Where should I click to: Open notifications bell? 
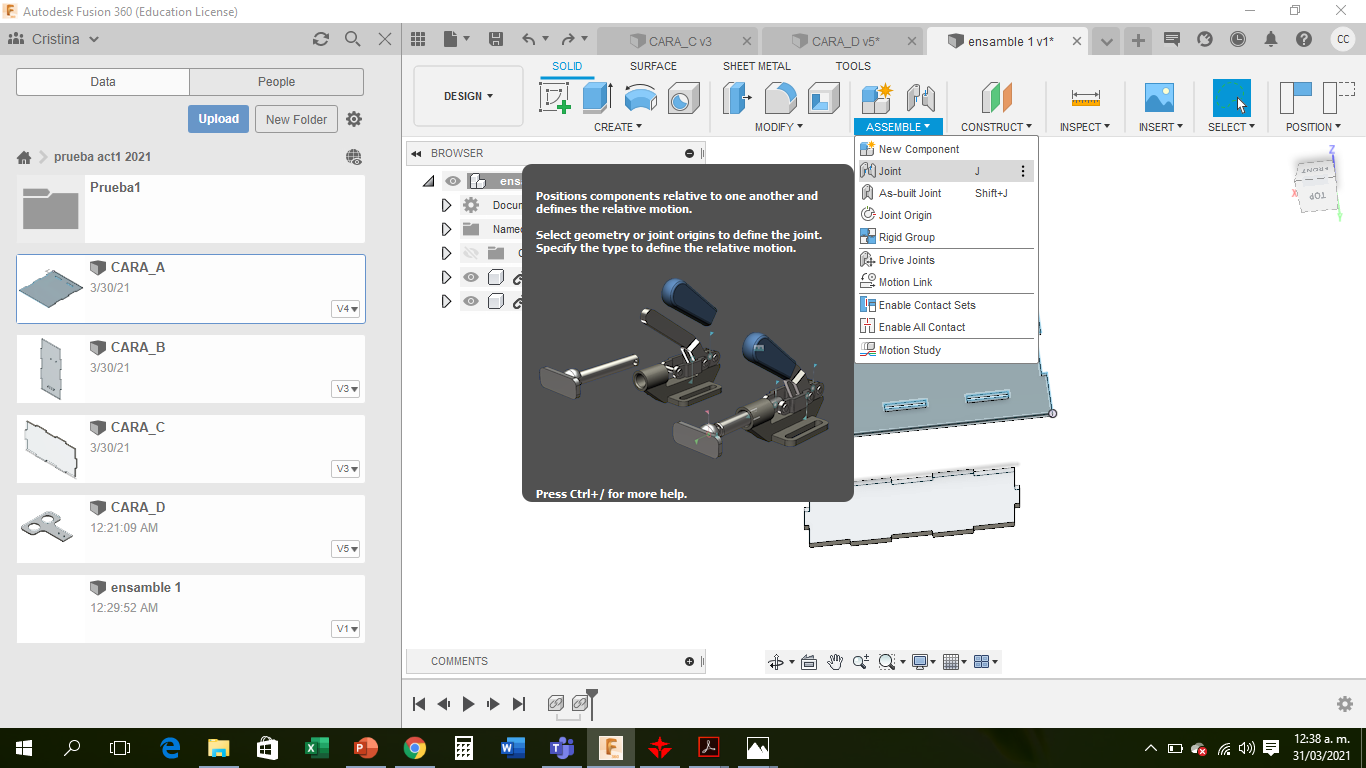coord(1271,39)
